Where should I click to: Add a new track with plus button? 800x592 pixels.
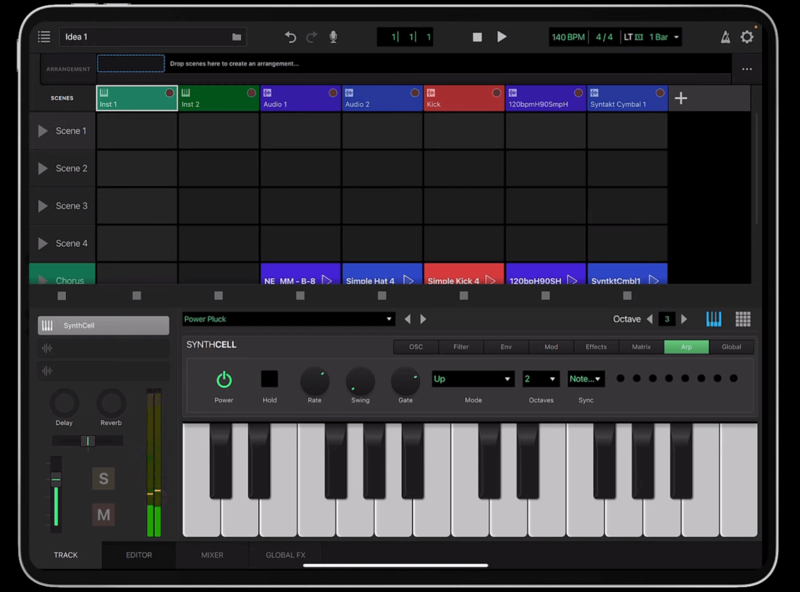click(681, 98)
